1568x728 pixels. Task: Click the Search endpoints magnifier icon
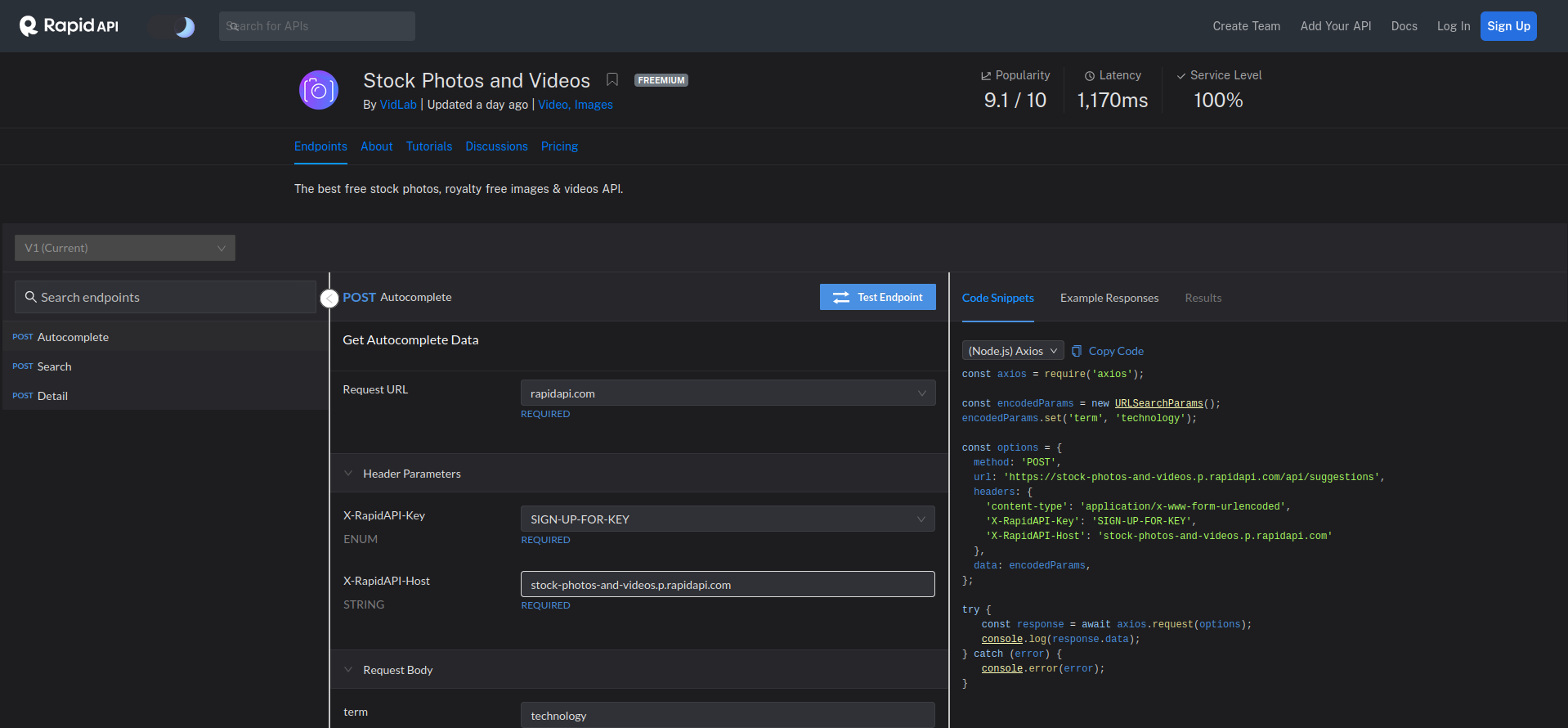(31, 297)
